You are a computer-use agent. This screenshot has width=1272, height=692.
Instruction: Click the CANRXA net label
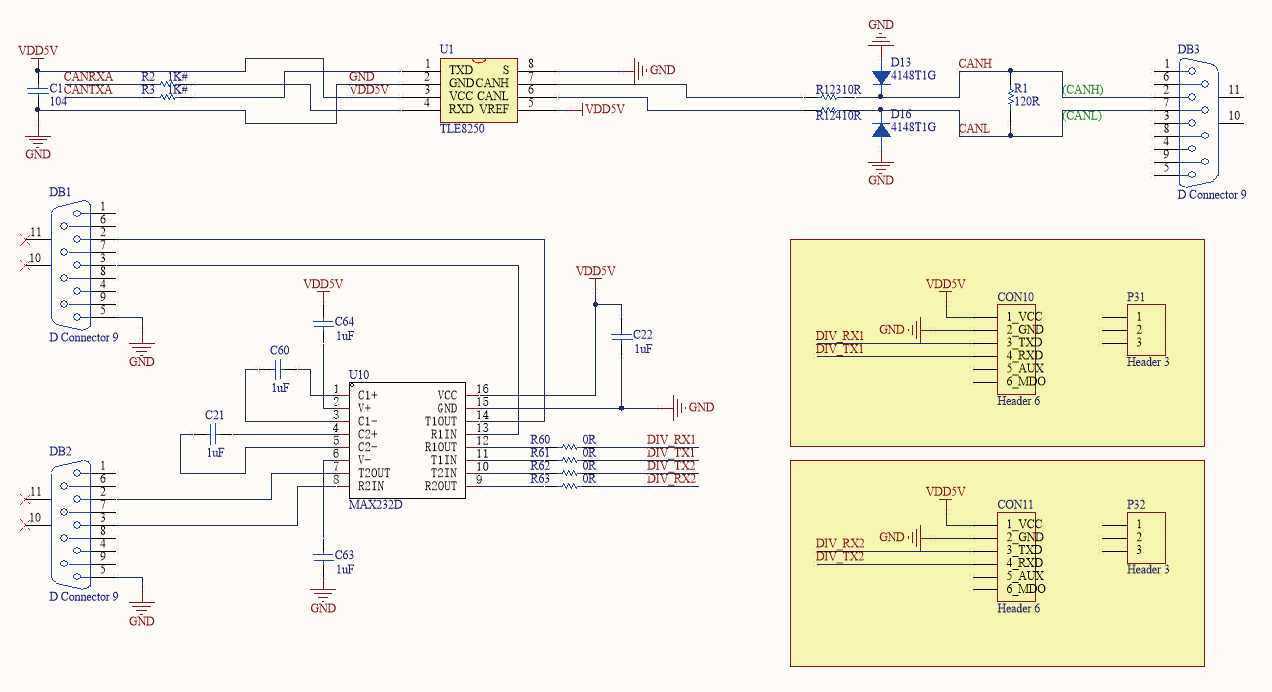88,76
